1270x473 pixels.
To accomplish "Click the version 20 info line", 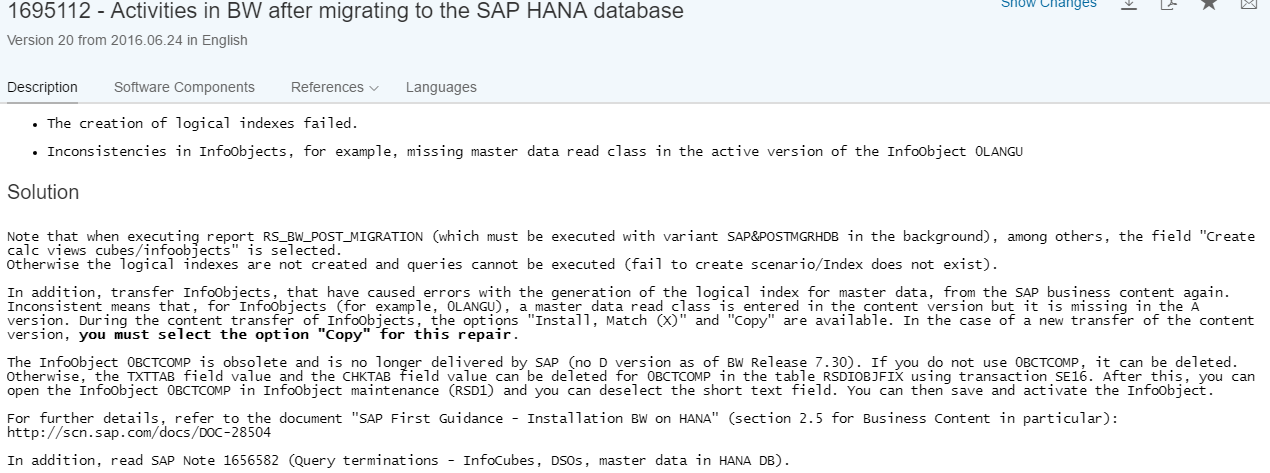I will pos(127,41).
